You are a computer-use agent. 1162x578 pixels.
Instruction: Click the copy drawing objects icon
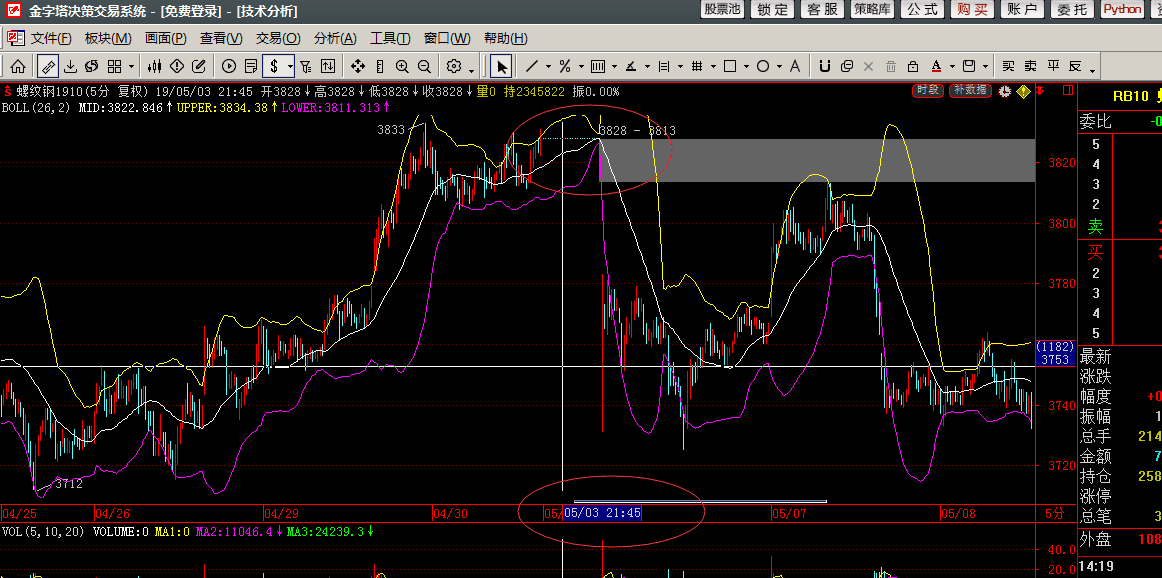tap(846, 67)
